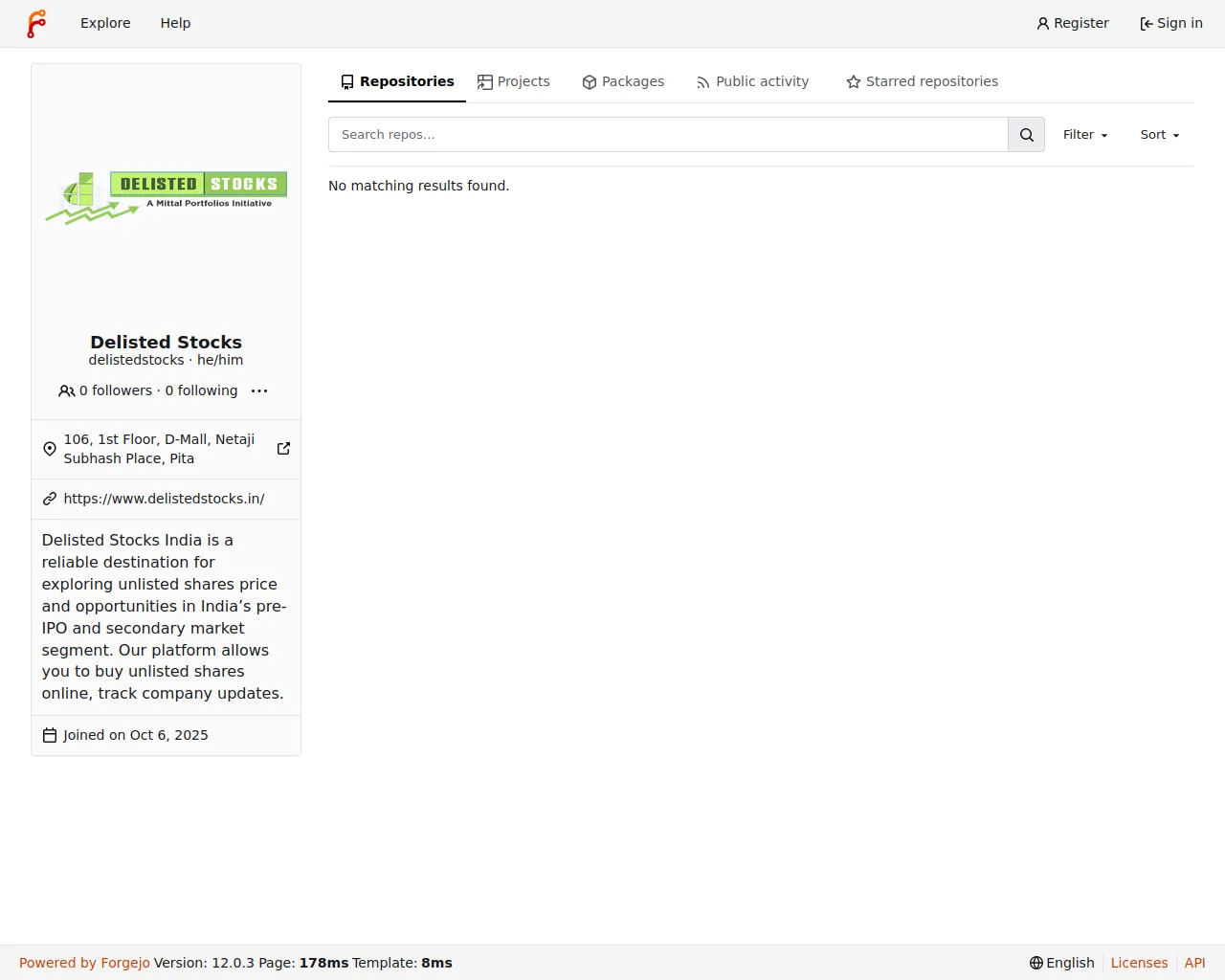
Task: Open the Forgejo home logo
Action: pos(36,23)
